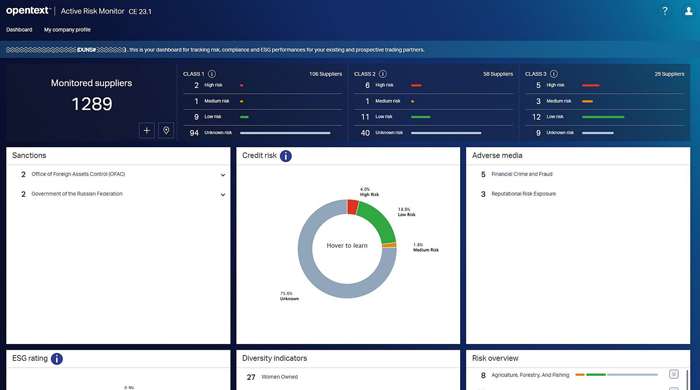Click the ESG rating info icon
The height and width of the screenshot is (390, 700).
coord(57,359)
